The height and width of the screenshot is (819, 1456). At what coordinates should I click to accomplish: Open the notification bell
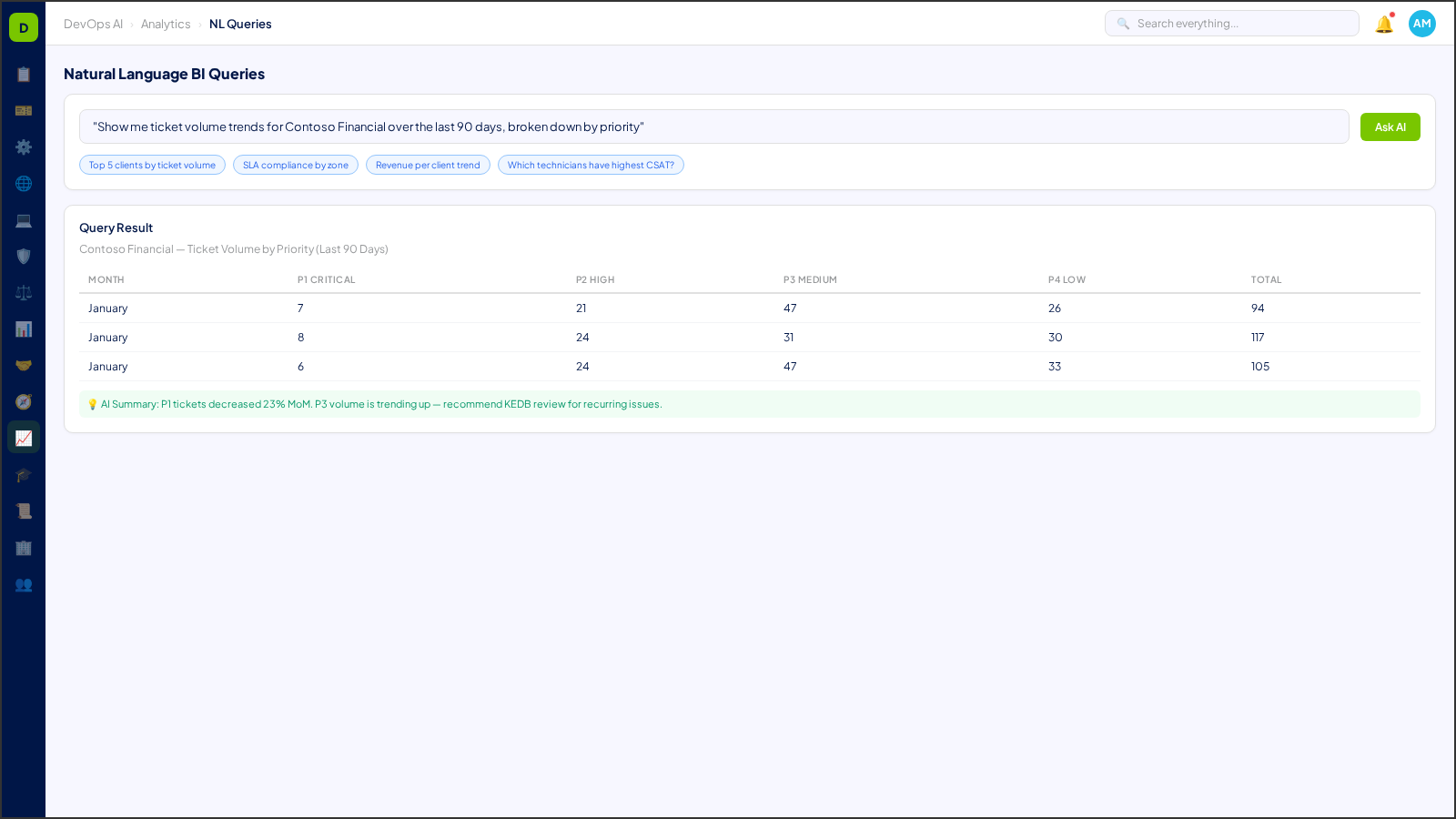1382,24
